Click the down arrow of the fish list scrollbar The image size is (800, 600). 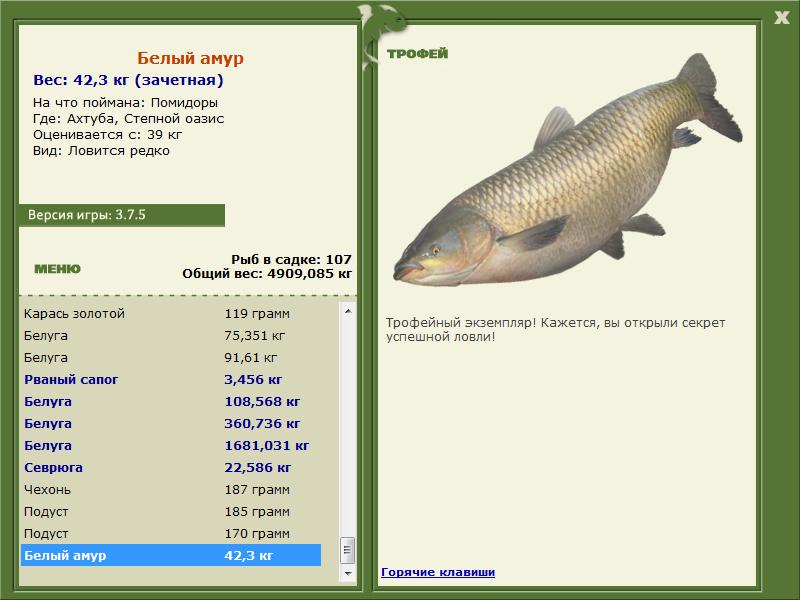pyautogui.click(x=348, y=573)
